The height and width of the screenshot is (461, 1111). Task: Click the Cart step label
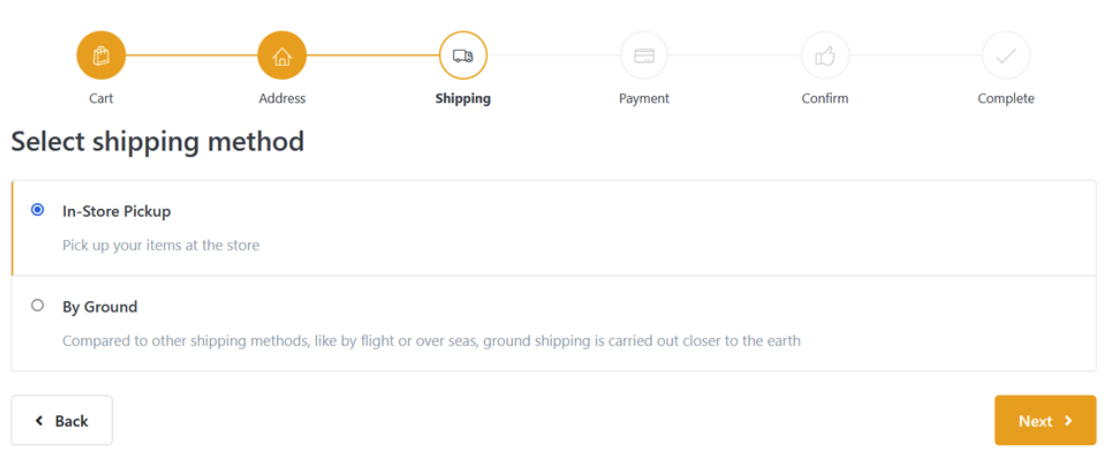101,99
